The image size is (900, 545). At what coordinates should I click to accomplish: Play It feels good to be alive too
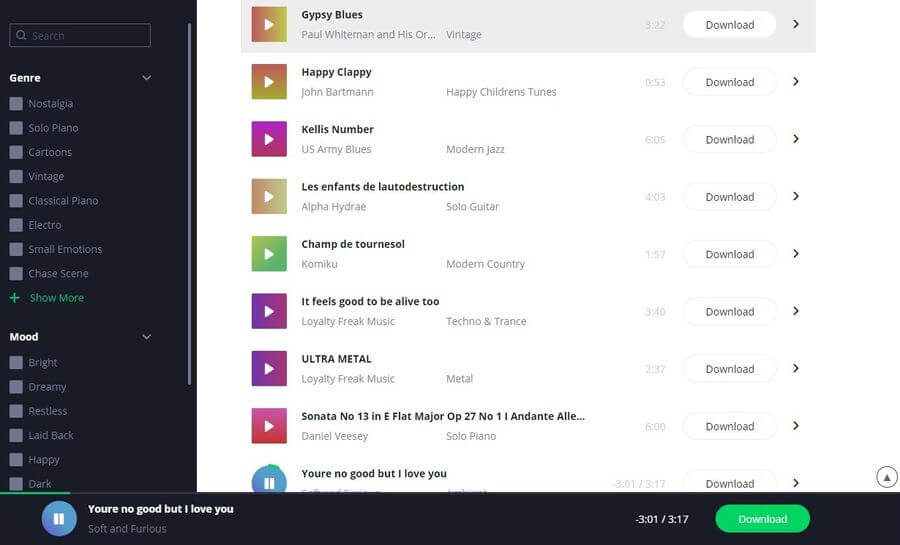click(269, 311)
